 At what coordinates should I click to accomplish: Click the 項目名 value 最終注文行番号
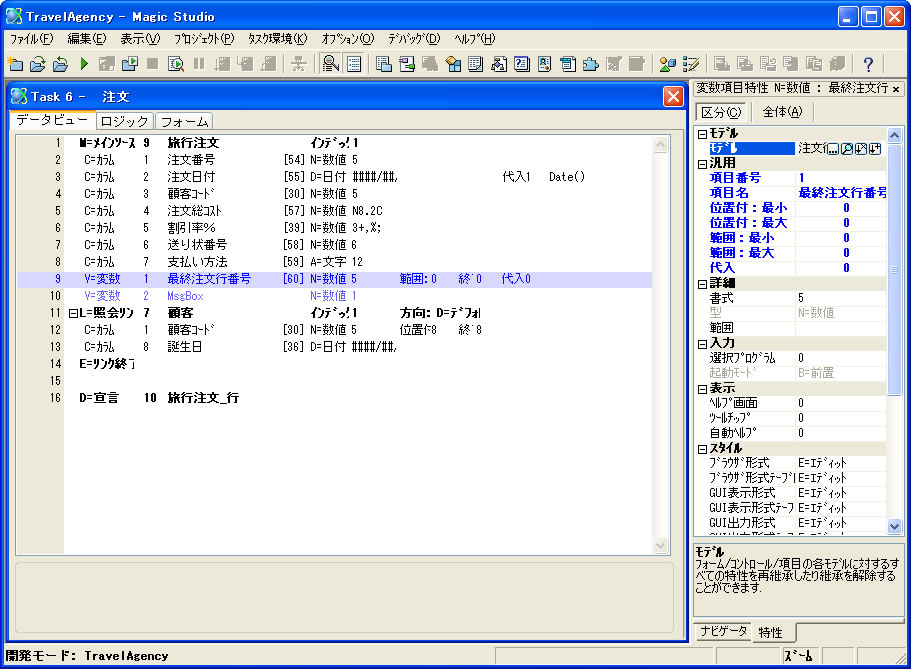841,193
